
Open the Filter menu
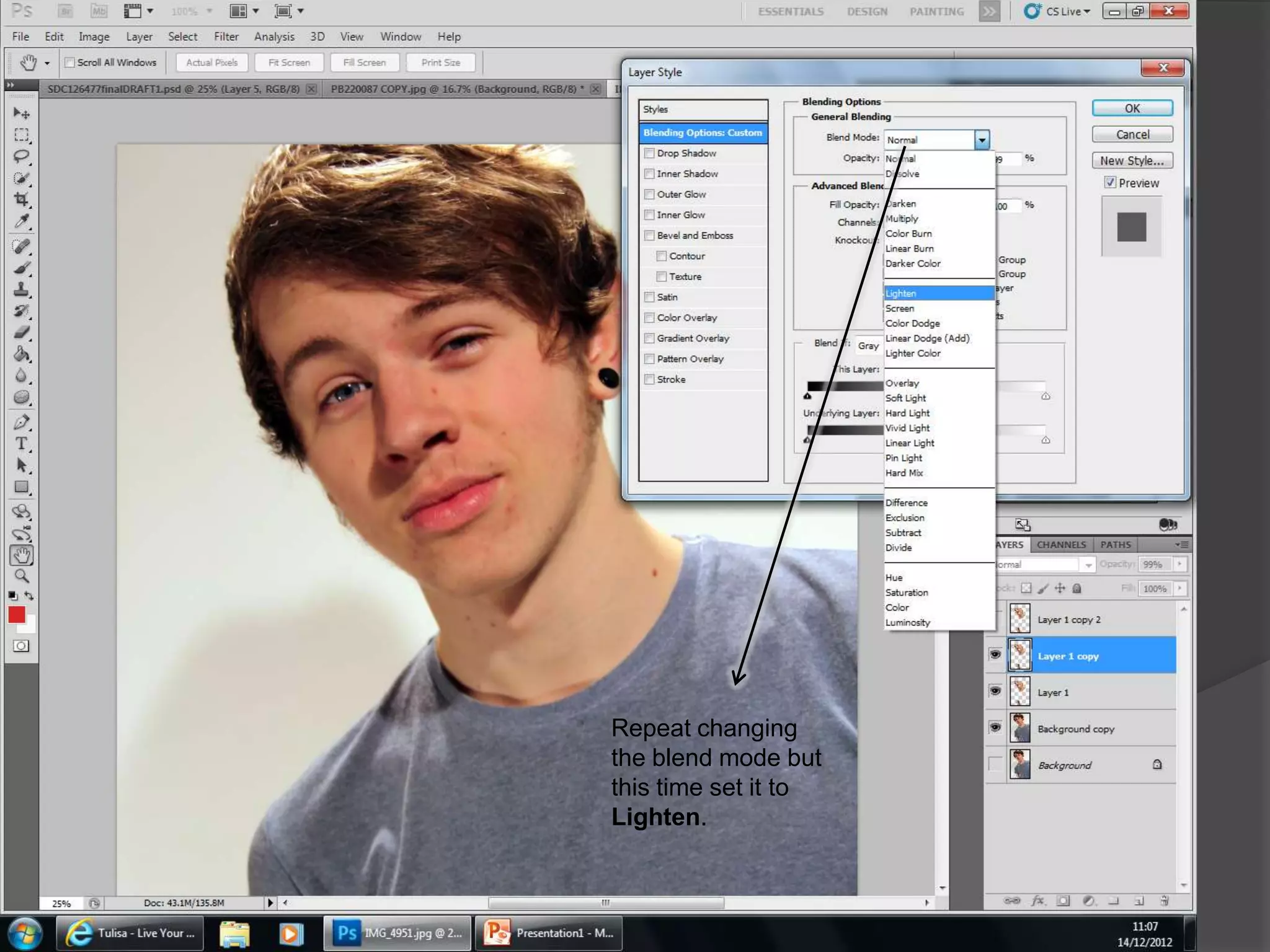226,37
